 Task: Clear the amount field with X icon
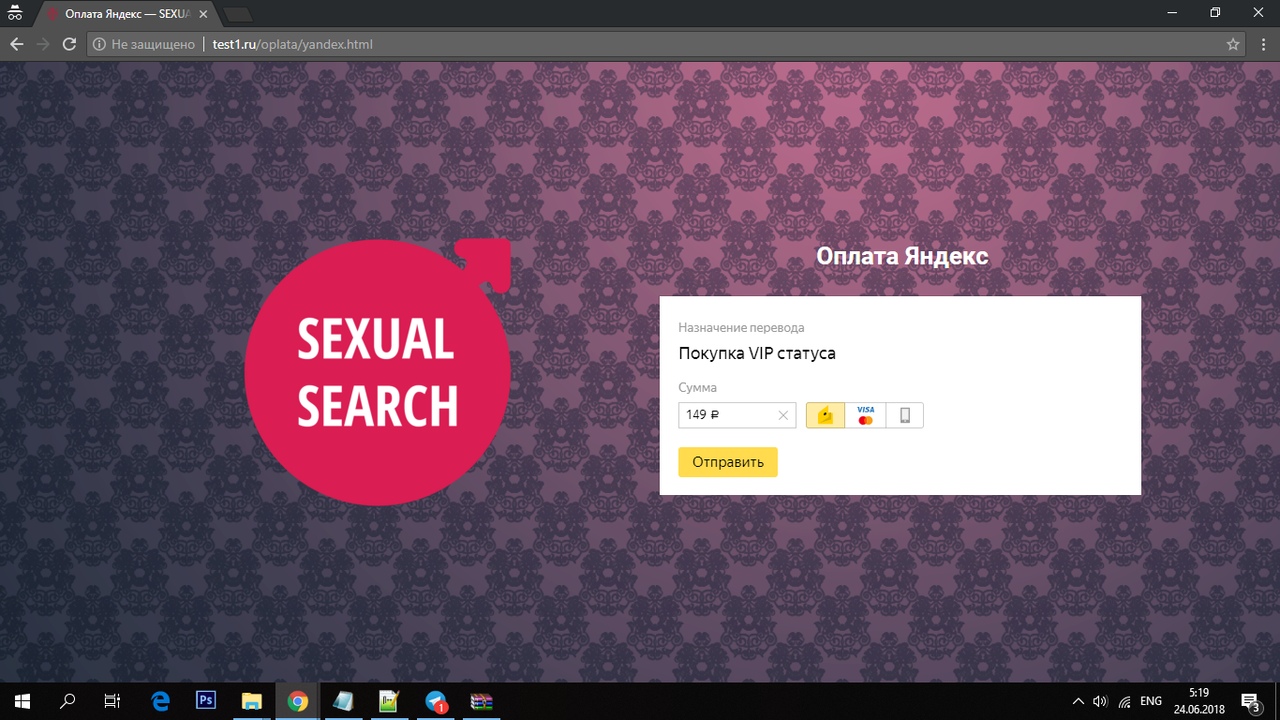pos(783,415)
